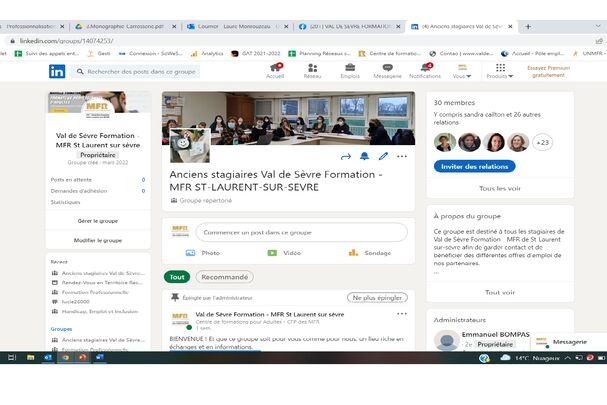Click post author Val de Sèvre Formation name

click(269, 314)
